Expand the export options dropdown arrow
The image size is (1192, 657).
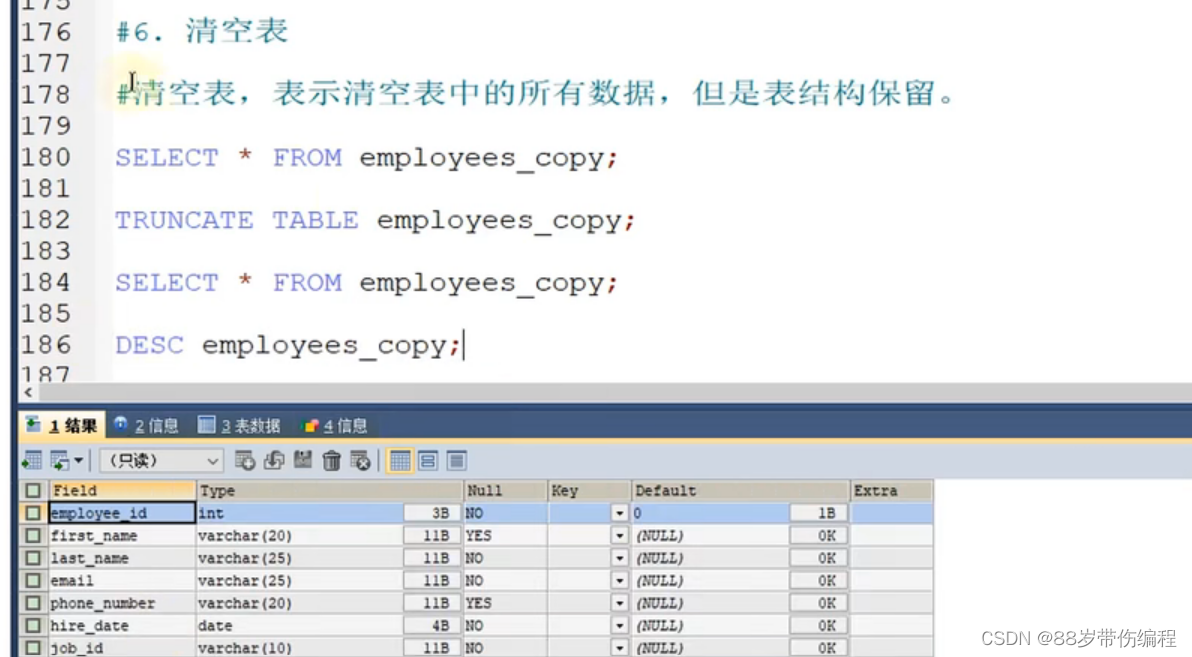81,460
